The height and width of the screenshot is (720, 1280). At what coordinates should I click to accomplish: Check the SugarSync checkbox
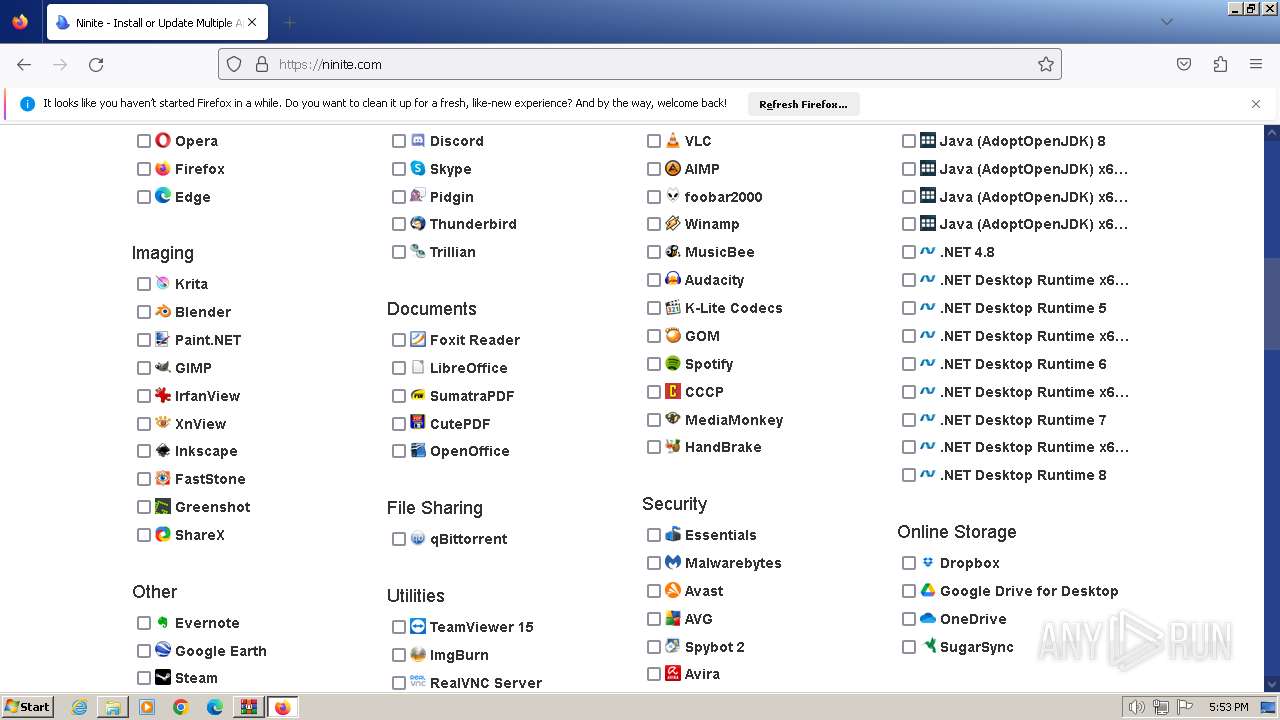(909, 647)
